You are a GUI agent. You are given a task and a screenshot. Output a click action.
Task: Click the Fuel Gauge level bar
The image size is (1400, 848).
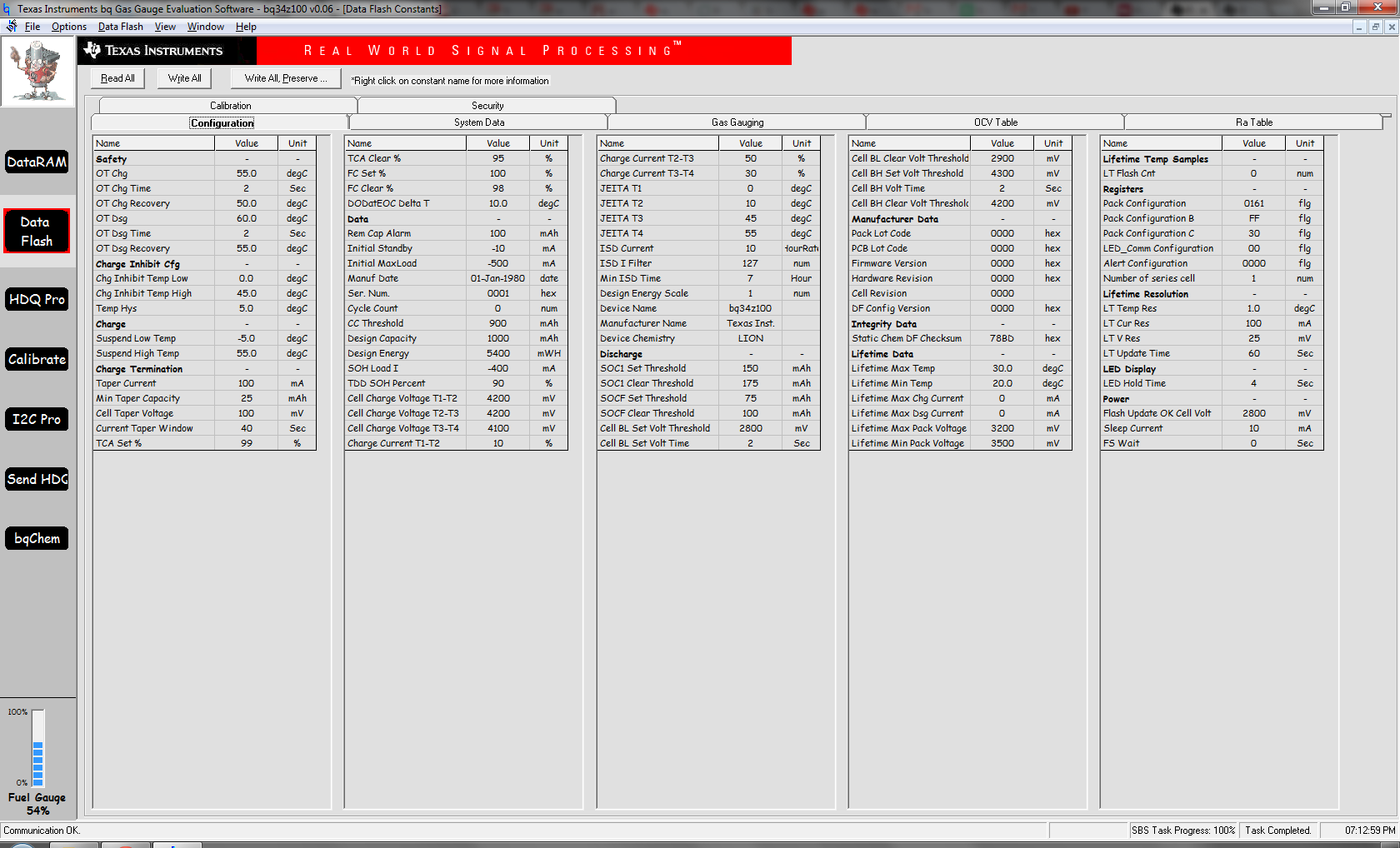click(x=37, y=747)
